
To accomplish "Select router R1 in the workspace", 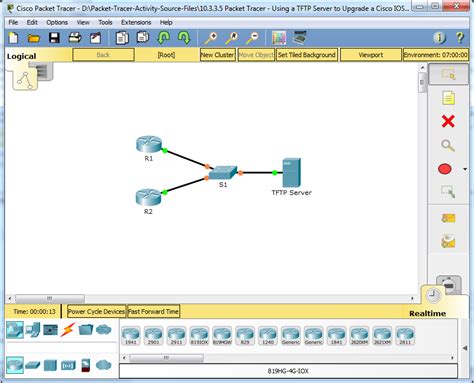I will coord(149,144).
